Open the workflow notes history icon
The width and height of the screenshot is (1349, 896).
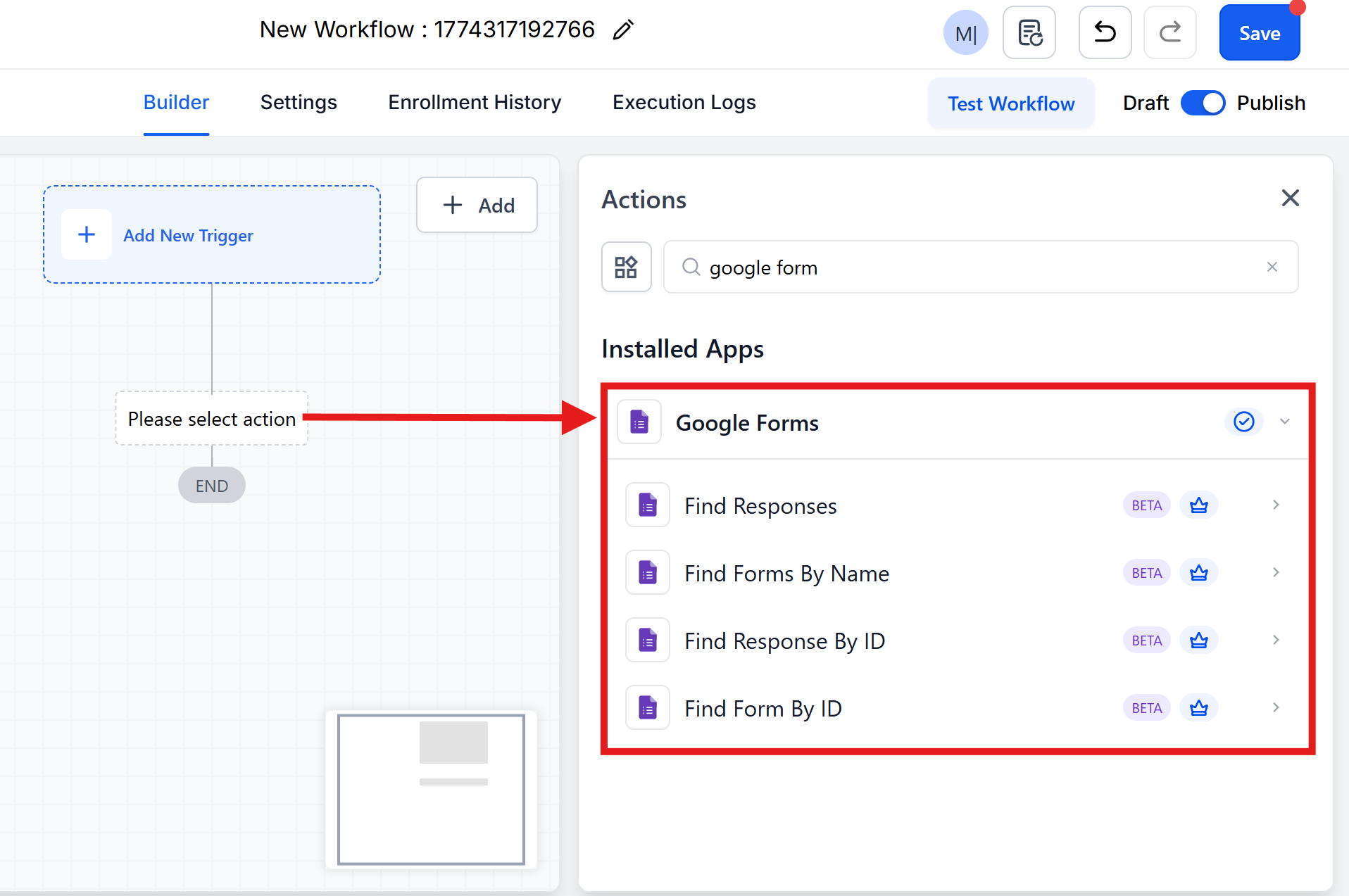[x=1029, y=33]
